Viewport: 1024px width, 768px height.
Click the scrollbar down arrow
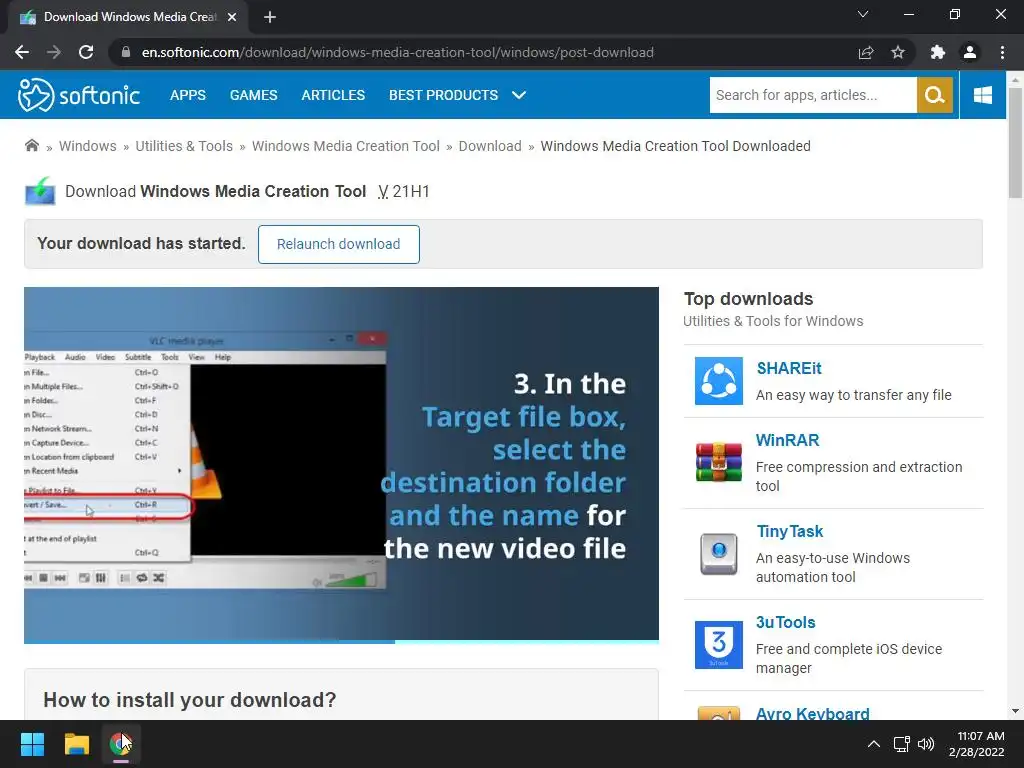point(1015,711)
